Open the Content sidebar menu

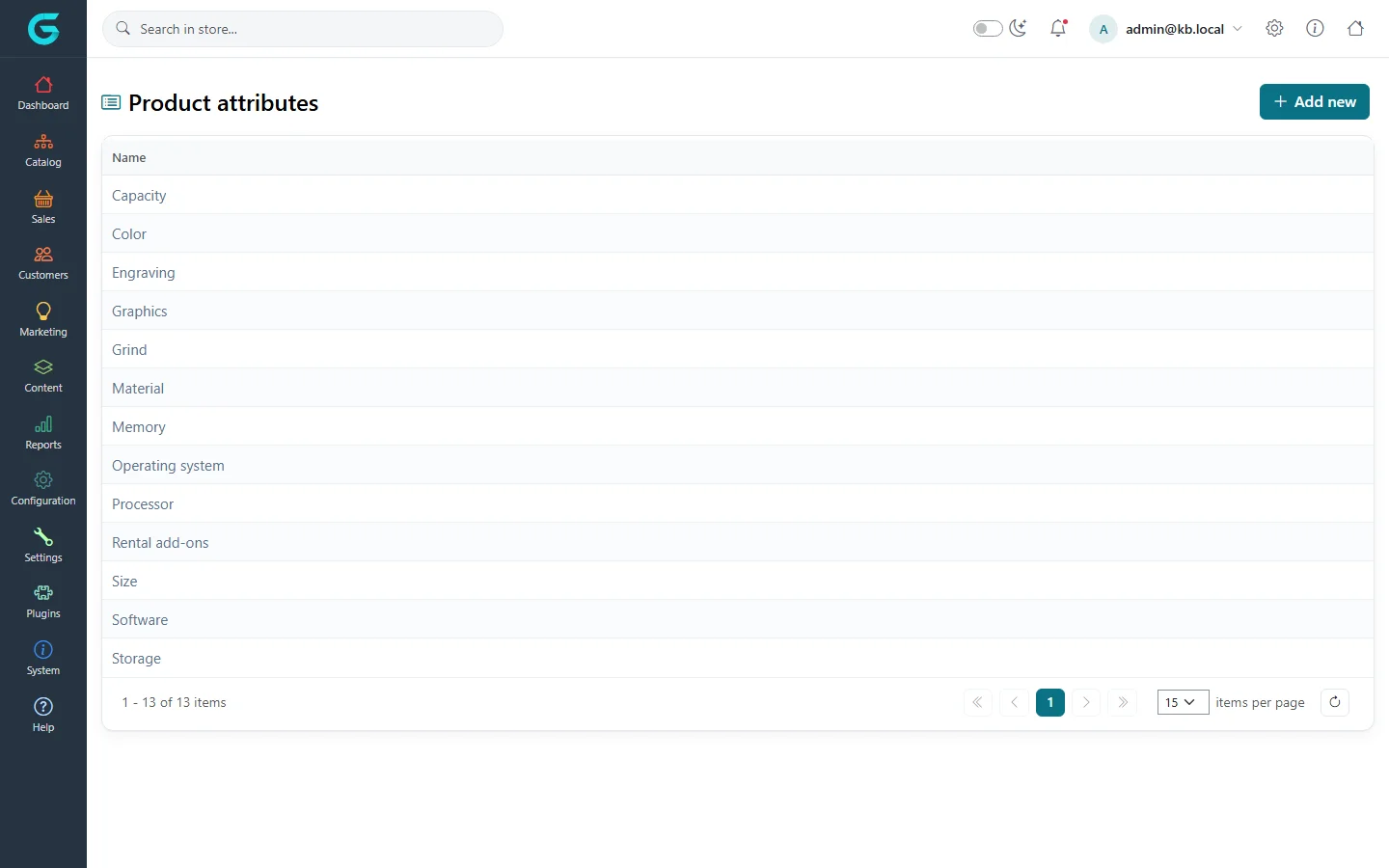point(43,376)
